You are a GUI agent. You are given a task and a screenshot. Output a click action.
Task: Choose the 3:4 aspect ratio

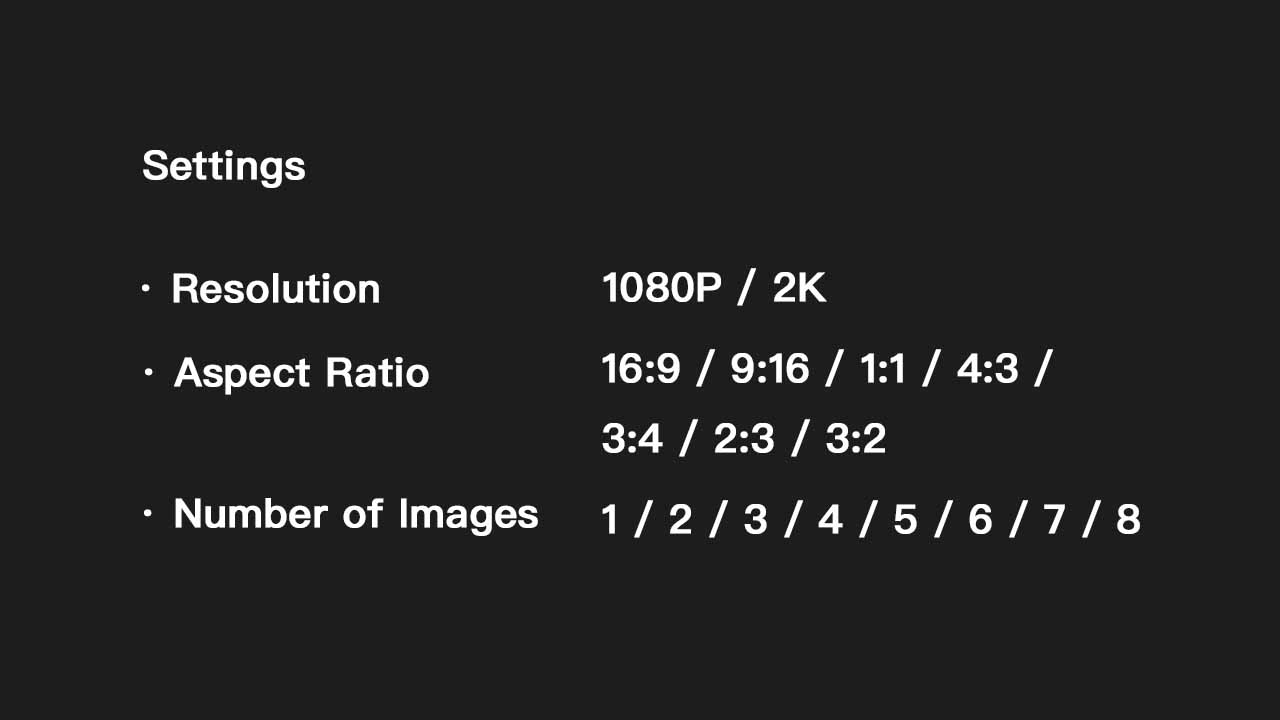(x=632, y=439)
